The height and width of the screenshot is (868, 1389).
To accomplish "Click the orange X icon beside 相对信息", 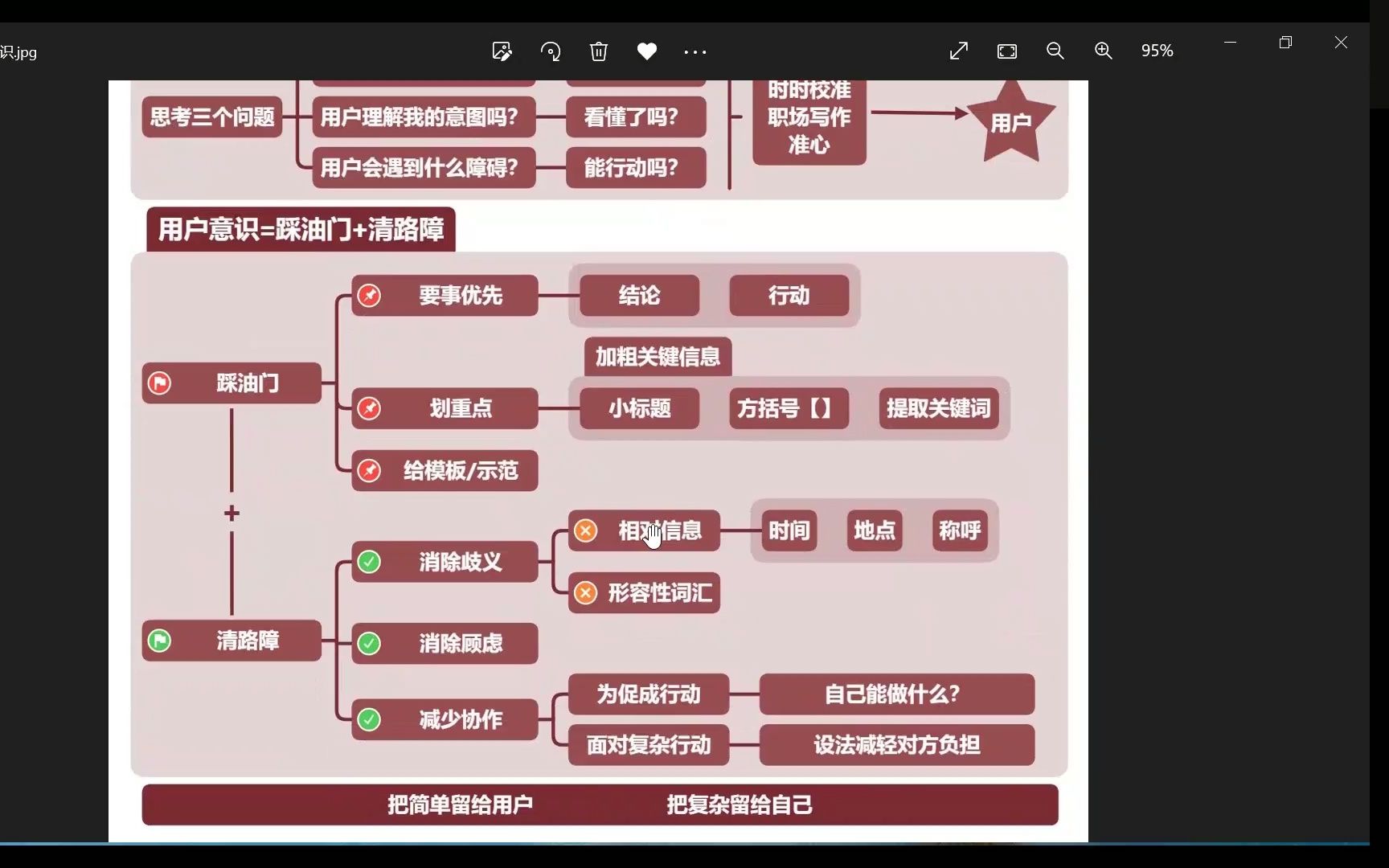I will click(x=585, y=530).
